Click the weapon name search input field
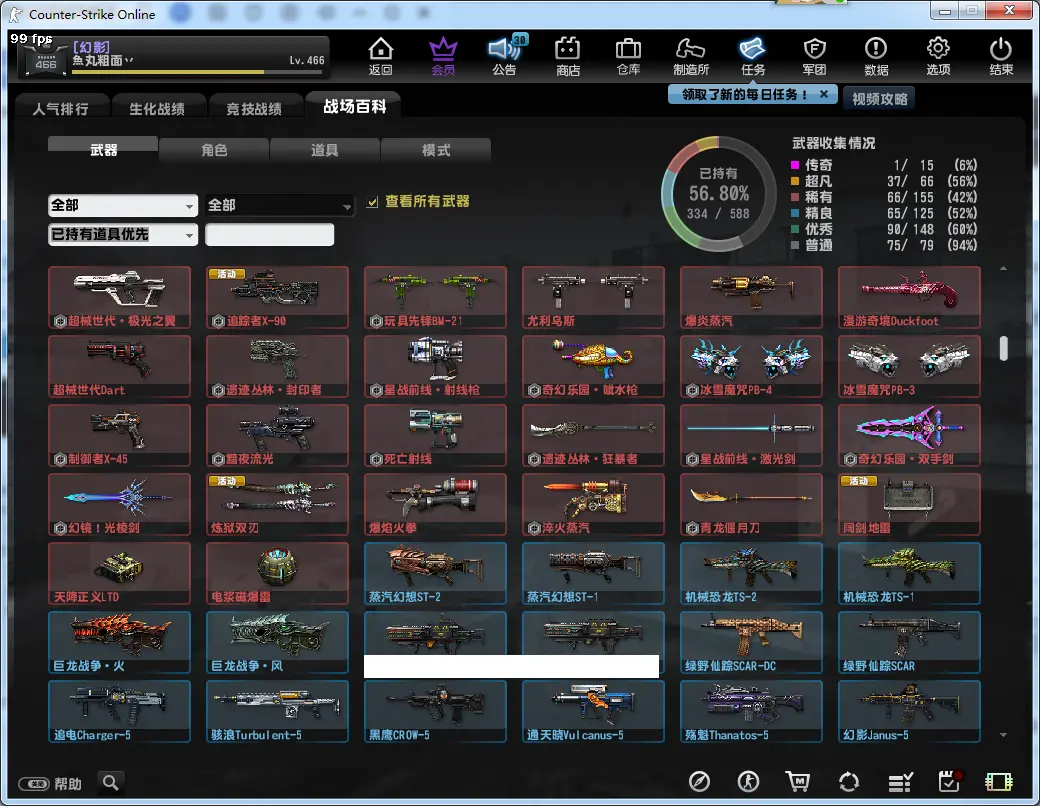The image size is (1040, 806). pos(269,235)
